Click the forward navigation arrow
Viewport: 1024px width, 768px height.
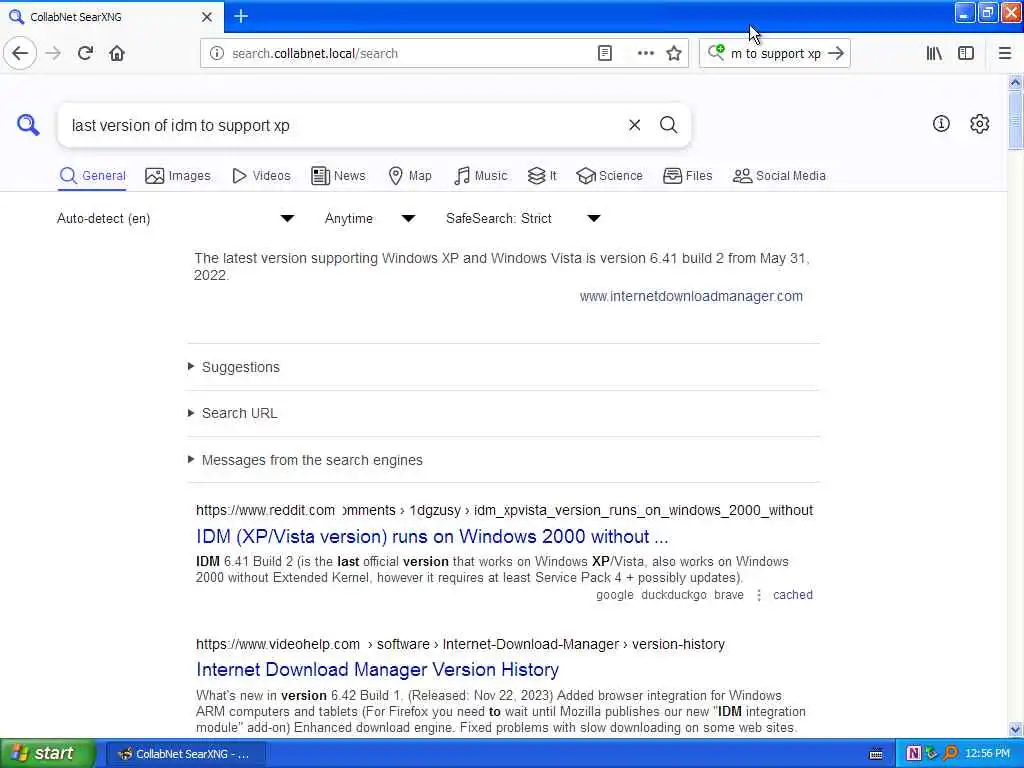[54, 54]
